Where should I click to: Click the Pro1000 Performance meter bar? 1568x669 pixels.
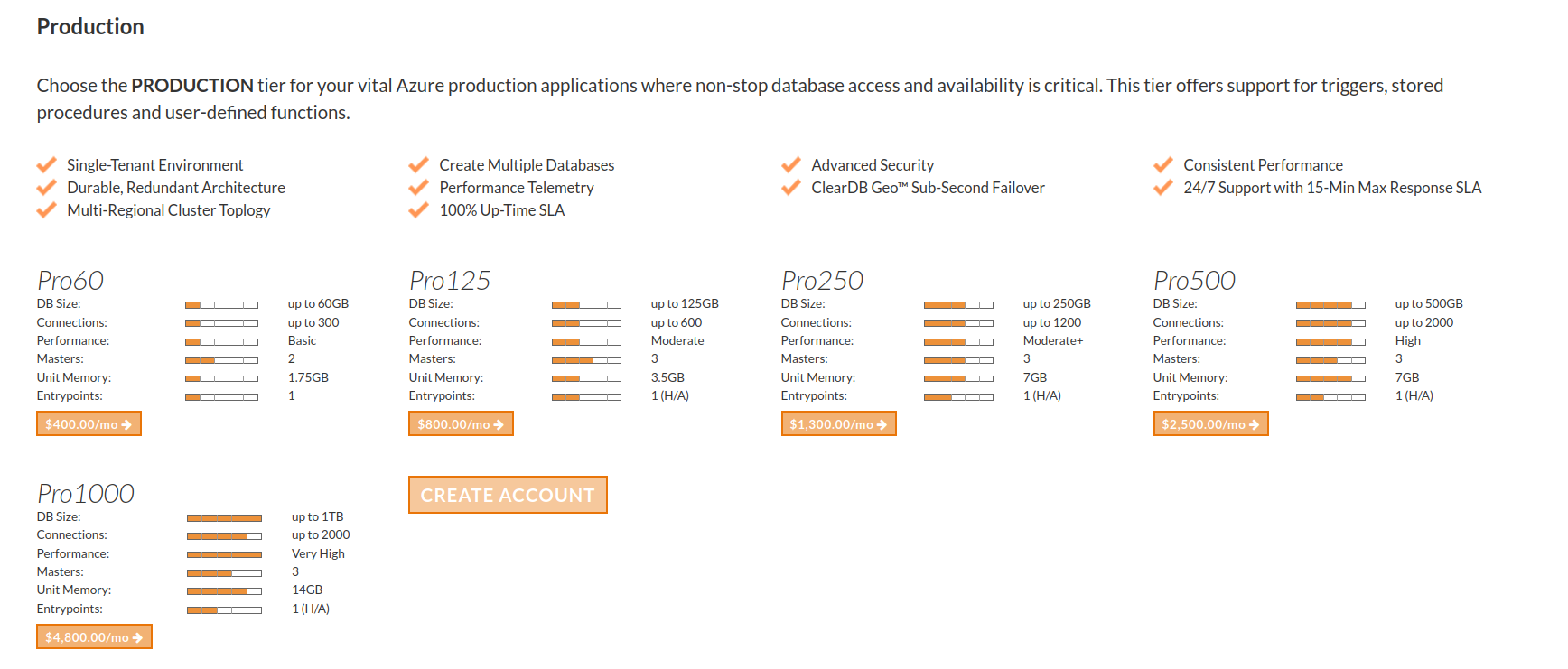pyautogui.click(x=224, y=554)
